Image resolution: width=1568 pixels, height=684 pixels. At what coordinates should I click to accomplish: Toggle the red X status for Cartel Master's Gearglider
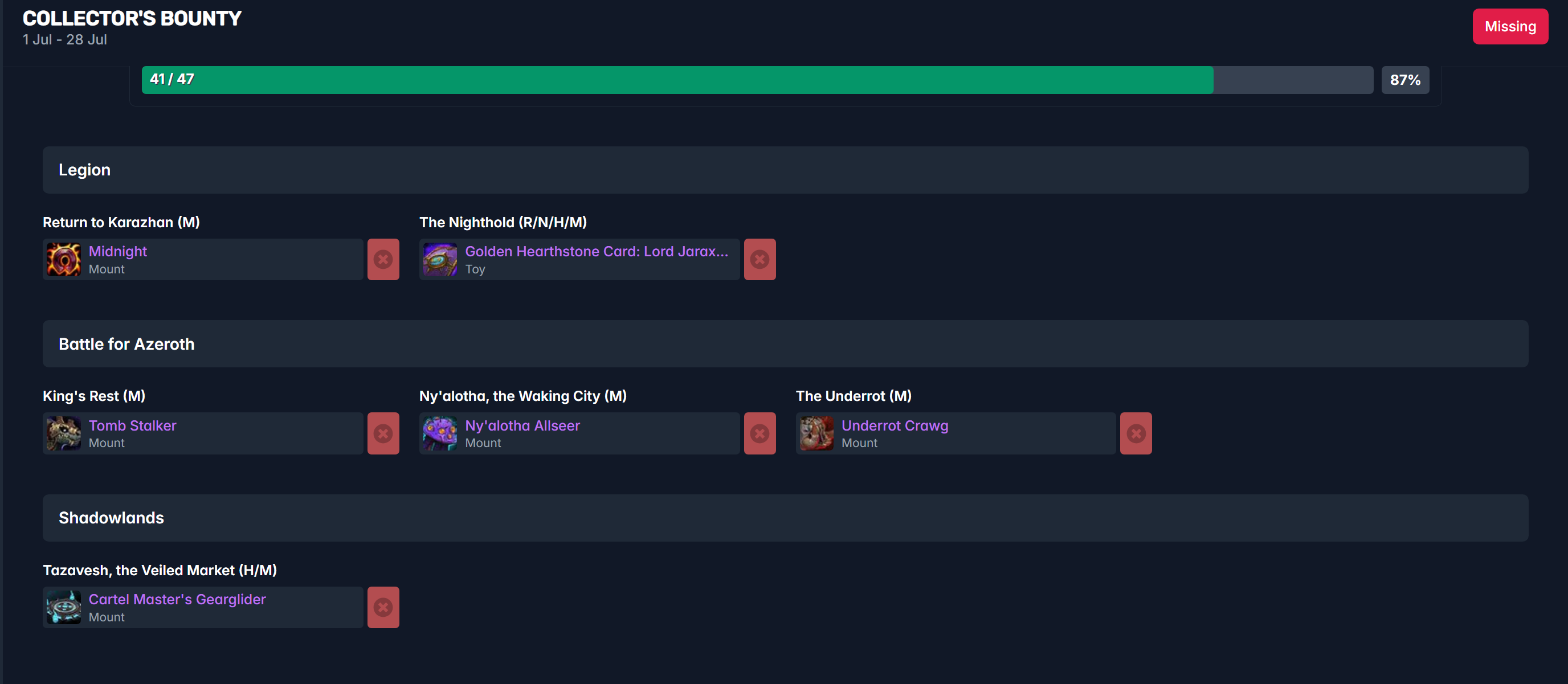coord(383,607)
